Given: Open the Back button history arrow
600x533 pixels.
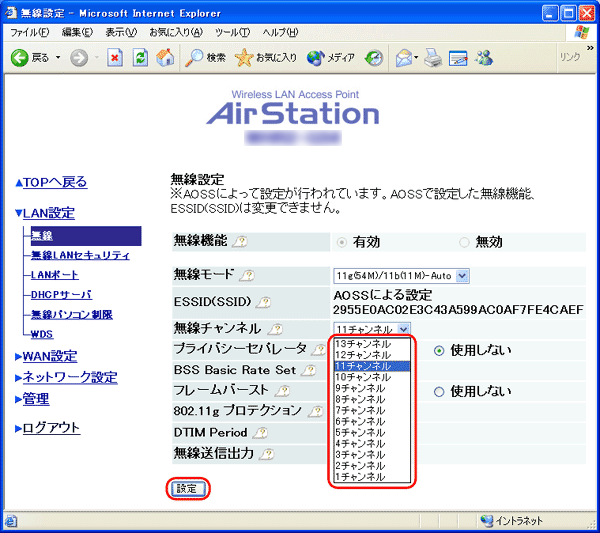Looking at the screenshot, I should click(x=58, y=58).
